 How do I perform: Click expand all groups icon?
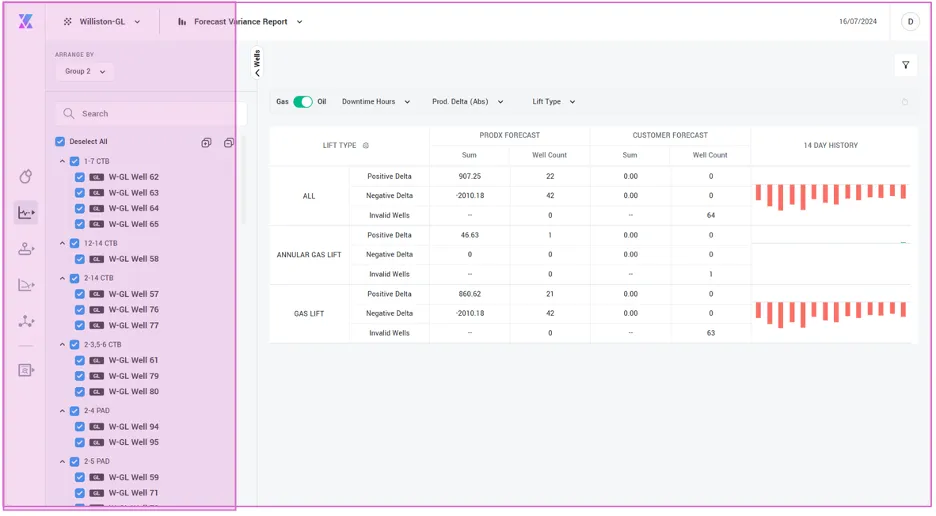206,143
